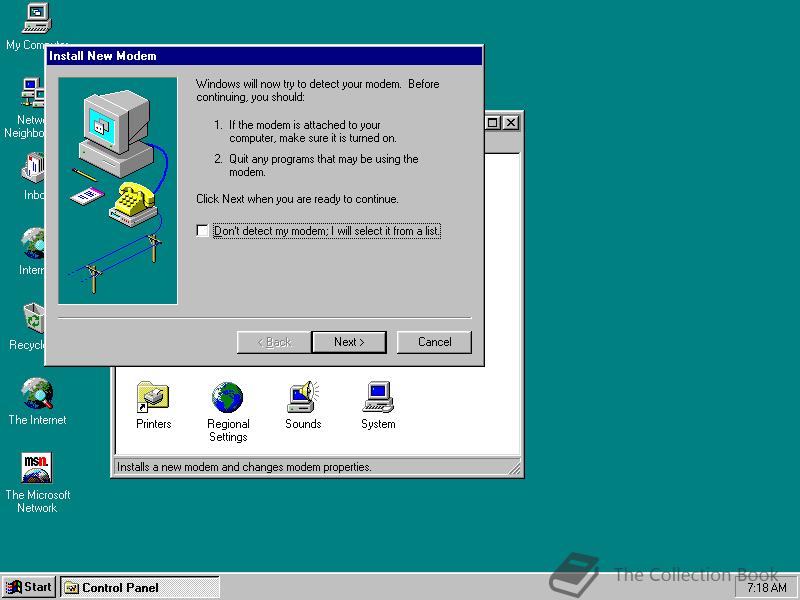800x600 pixels.
Task: Click the Install New Modem title bar
Action: tap(264, 56)
